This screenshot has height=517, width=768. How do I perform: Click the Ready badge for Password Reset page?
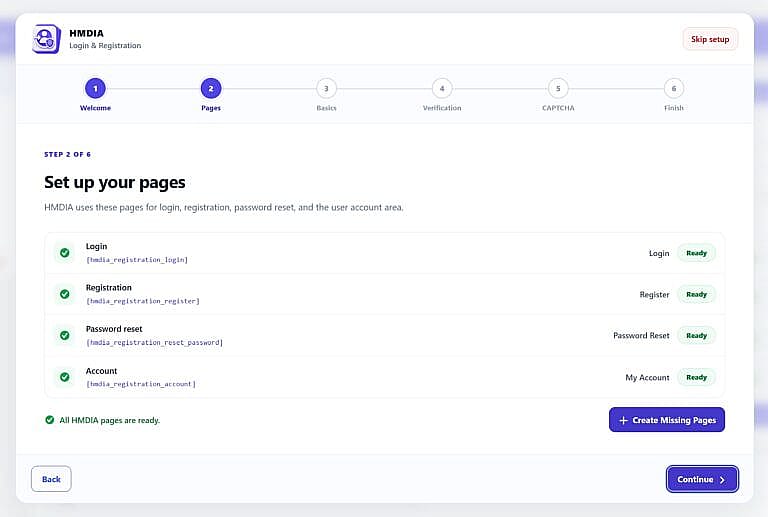tap(696, 335)
